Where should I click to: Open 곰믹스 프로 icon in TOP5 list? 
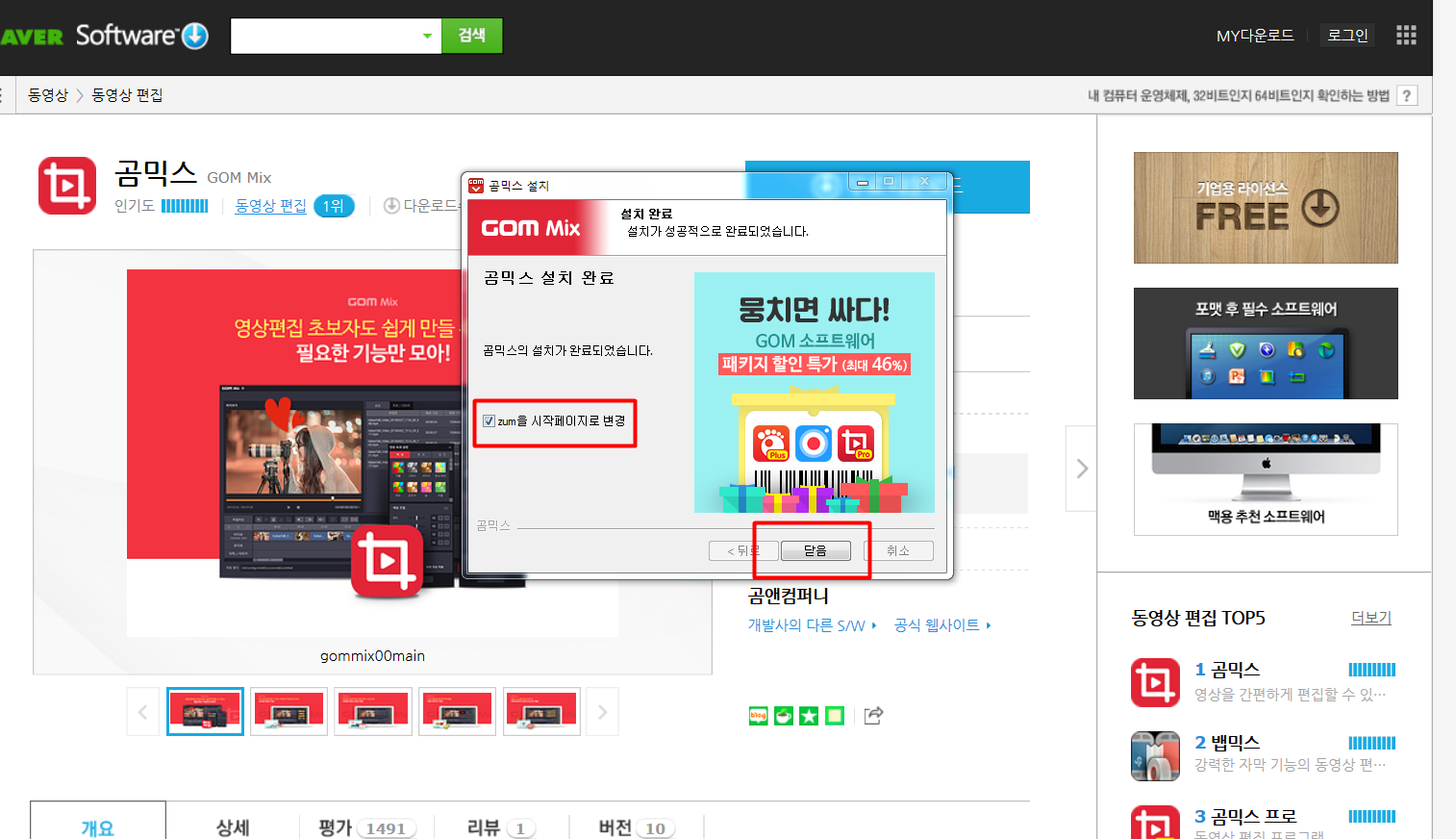1155,823
